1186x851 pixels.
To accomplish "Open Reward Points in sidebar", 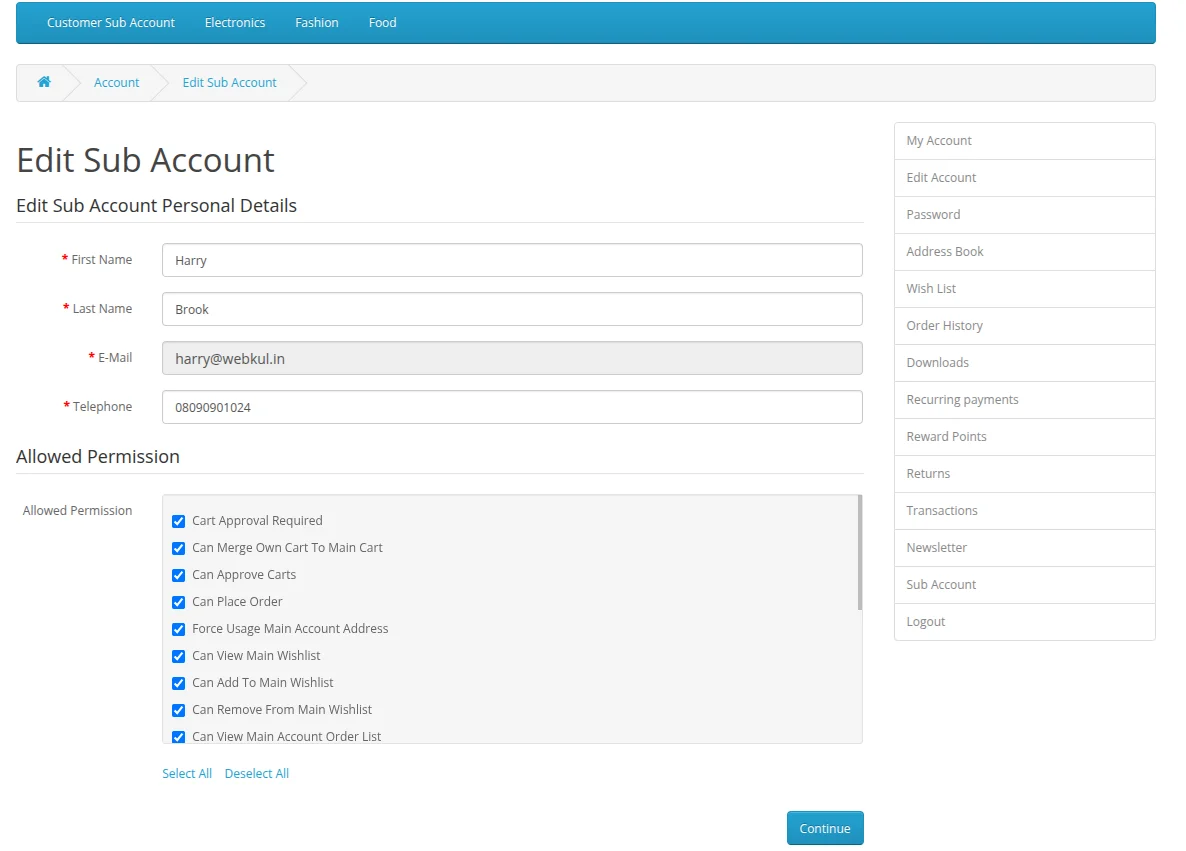I will [1024, 437].
